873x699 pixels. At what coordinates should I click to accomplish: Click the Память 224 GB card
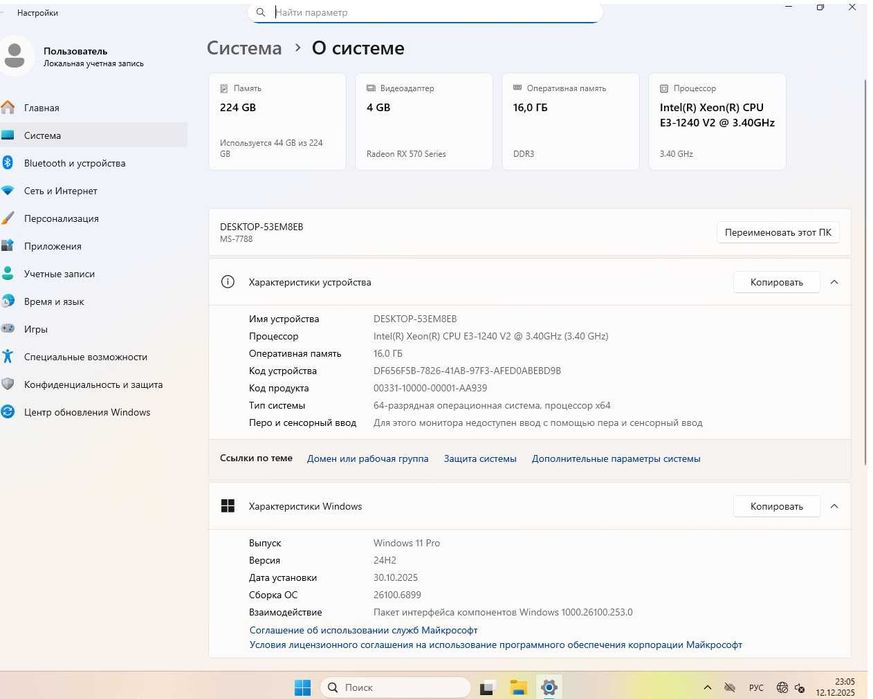277,121
